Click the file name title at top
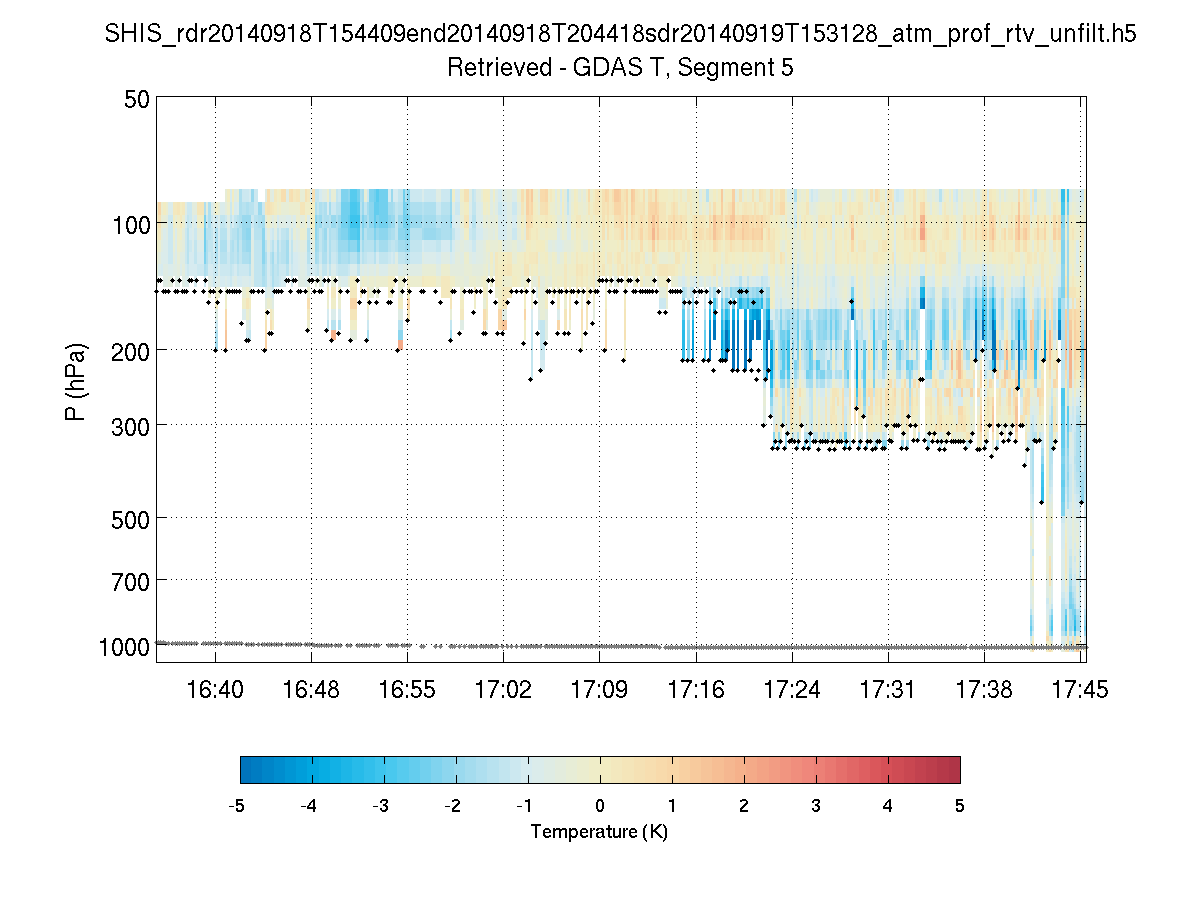Image resolution: width=1200 pixels, height=900 pixels. pos(620,34)
